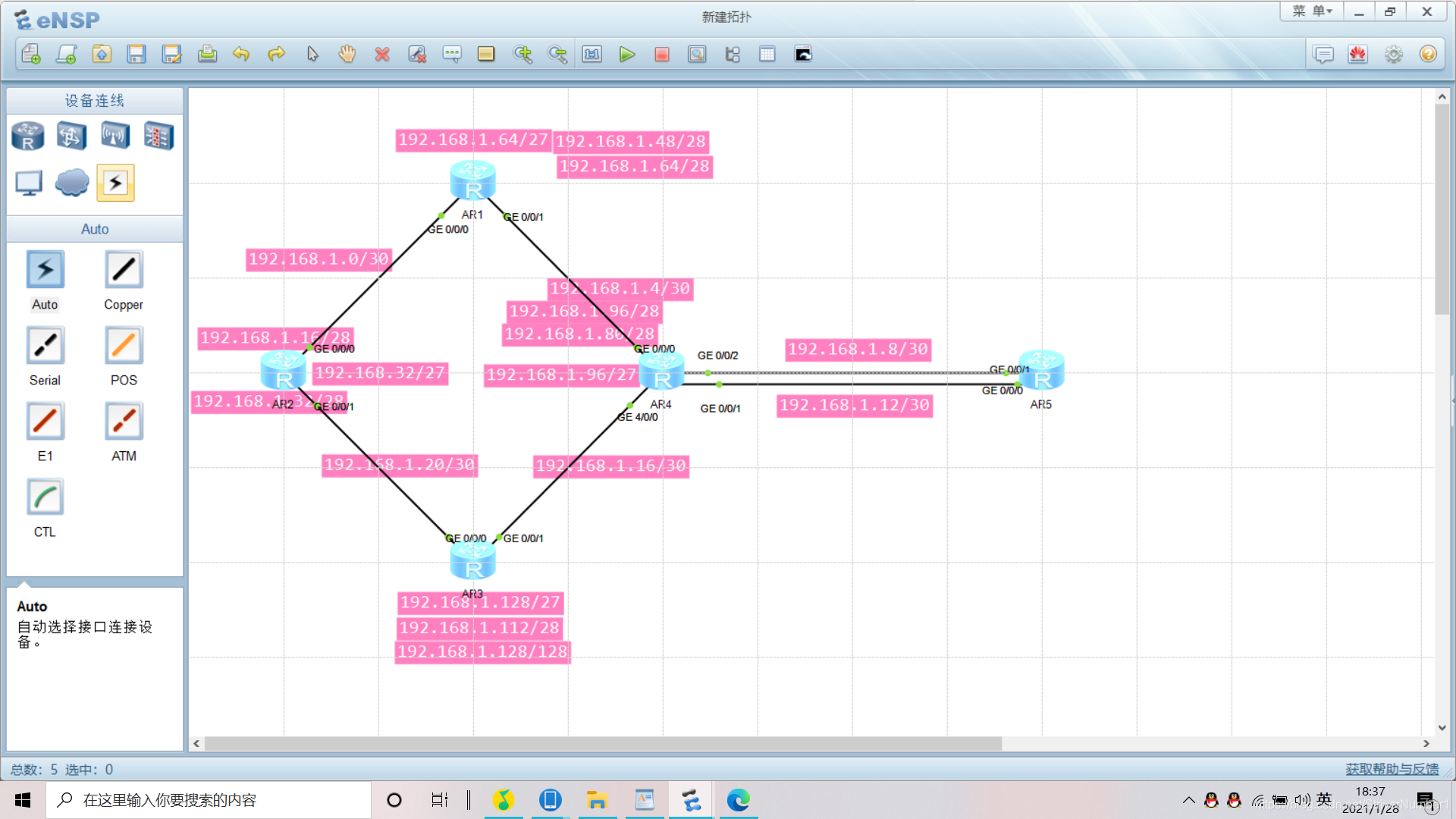Click the red delete icon
Screen dimensions: 1456x819
coord(382,54)
